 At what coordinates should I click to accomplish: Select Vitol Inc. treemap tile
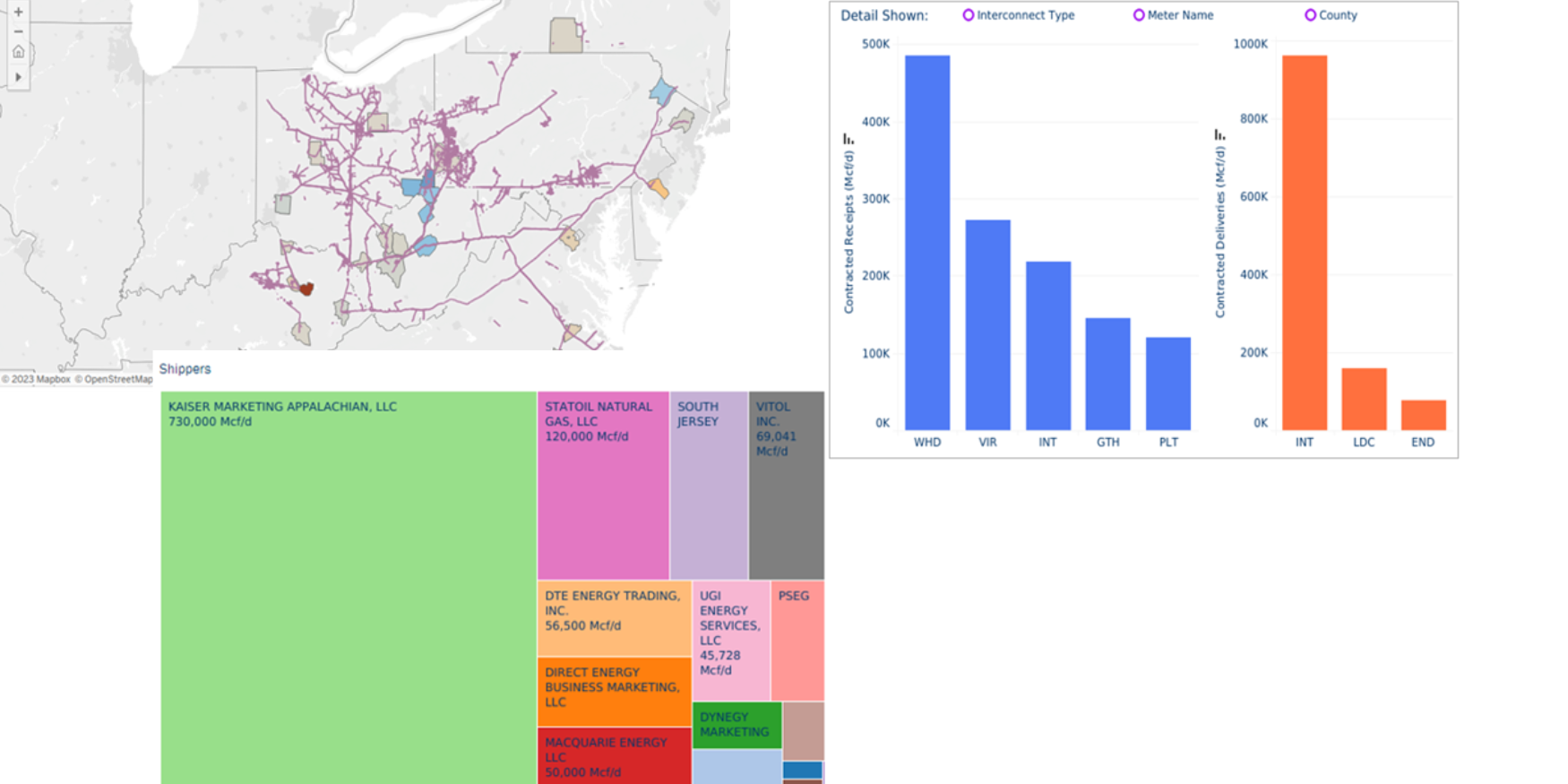[787, 485]
